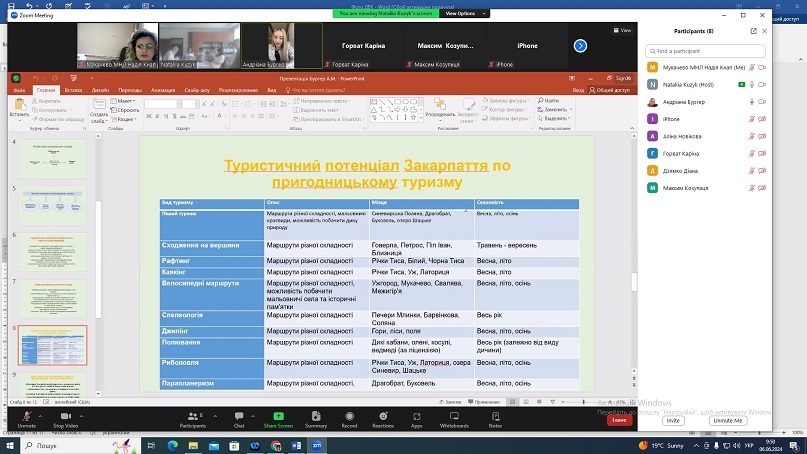Expand audio options arrow beside Unmute
Viewport: 807px width, 454px height.
(40, 416)
